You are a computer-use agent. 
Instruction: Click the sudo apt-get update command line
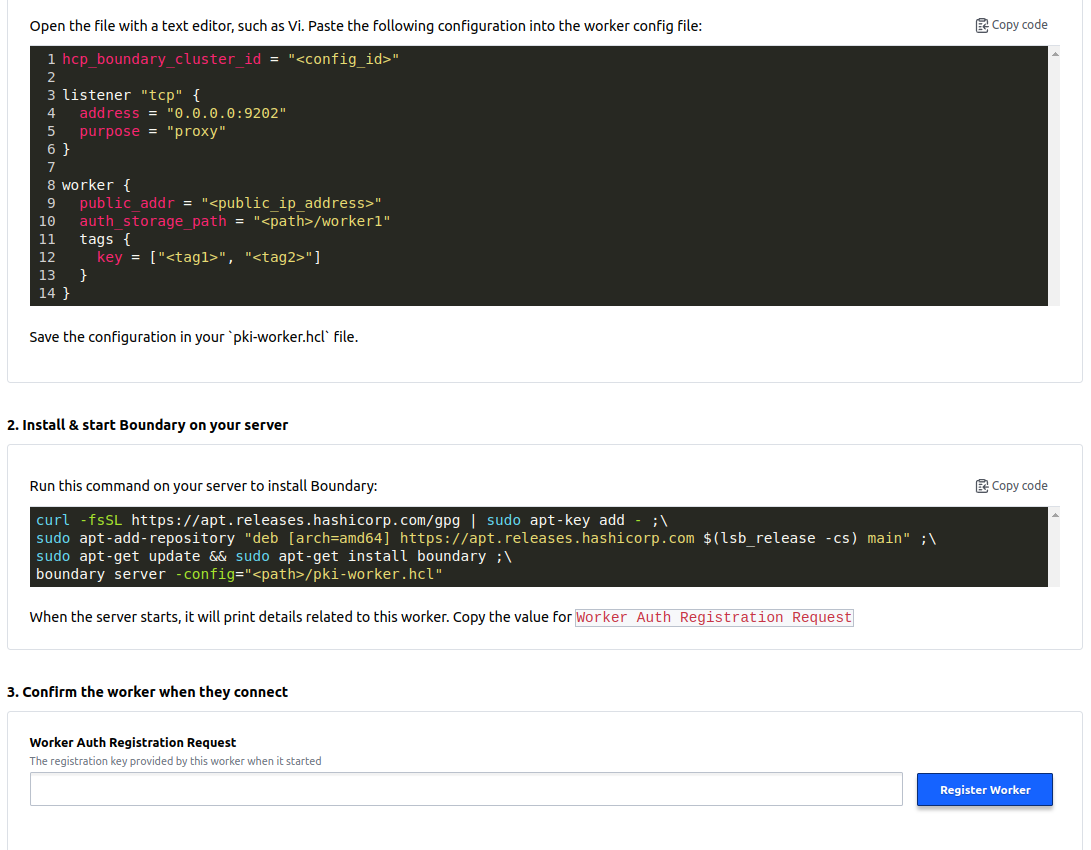tap(273, 556)
